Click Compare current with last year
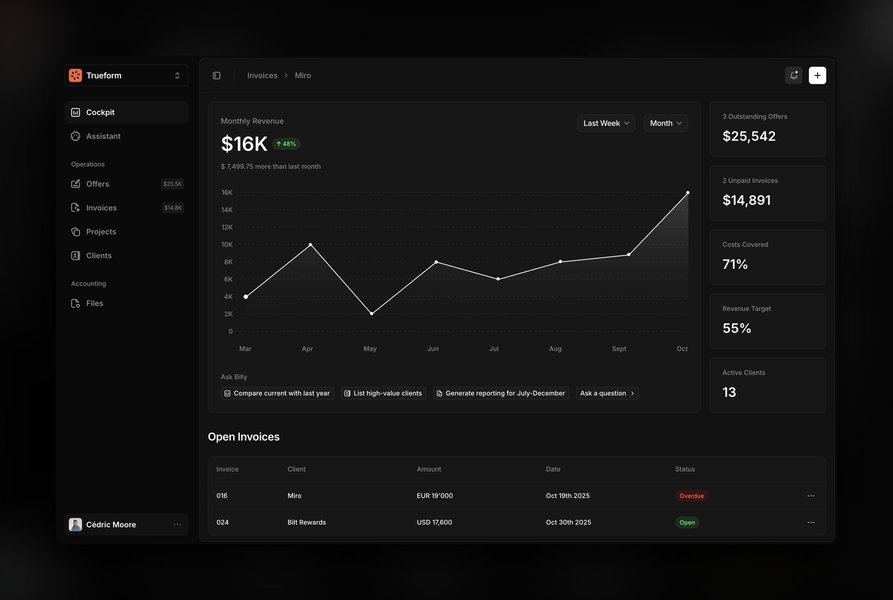Image resolution: width=893 pixels, height=600 pixels. coord(277,393)
